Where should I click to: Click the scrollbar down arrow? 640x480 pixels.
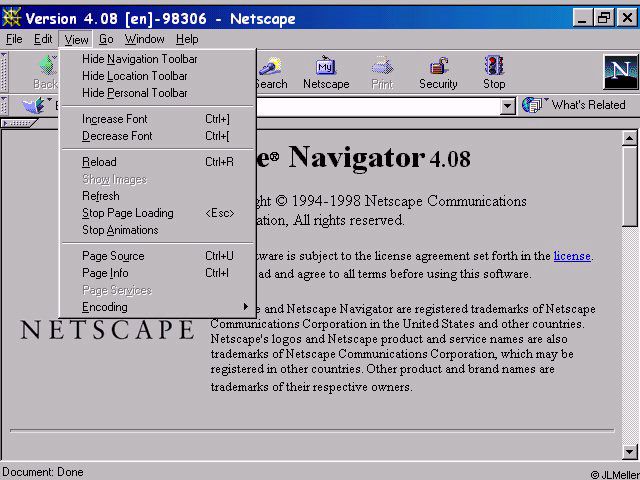click(x=630, y=451)
